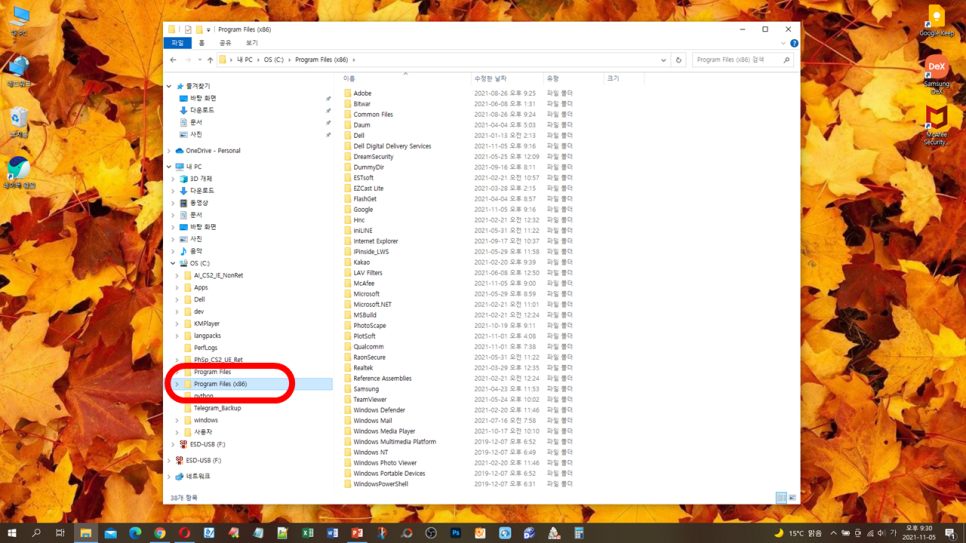Open weather widget showing 15°C
The image size is (966, 543).
pos(798,533)
